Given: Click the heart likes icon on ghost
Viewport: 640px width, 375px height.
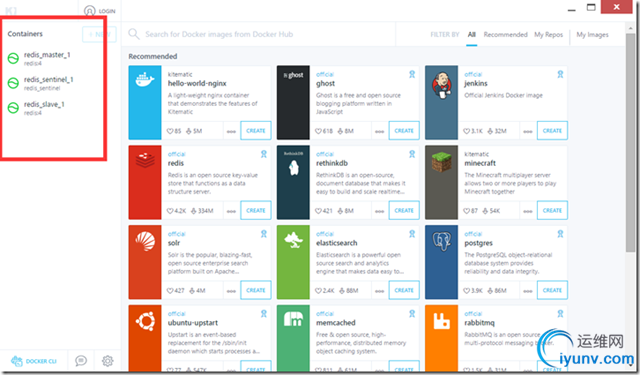Looking at the screenshot, I should coord(318,131).
